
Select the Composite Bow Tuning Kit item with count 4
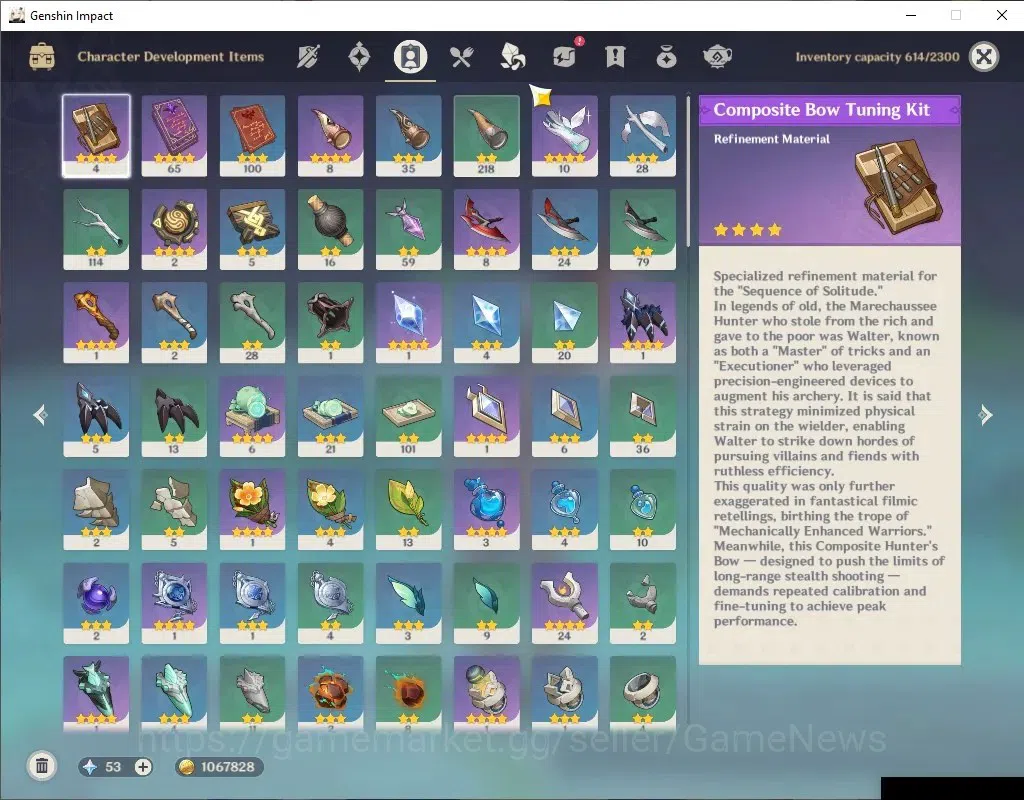96,136
